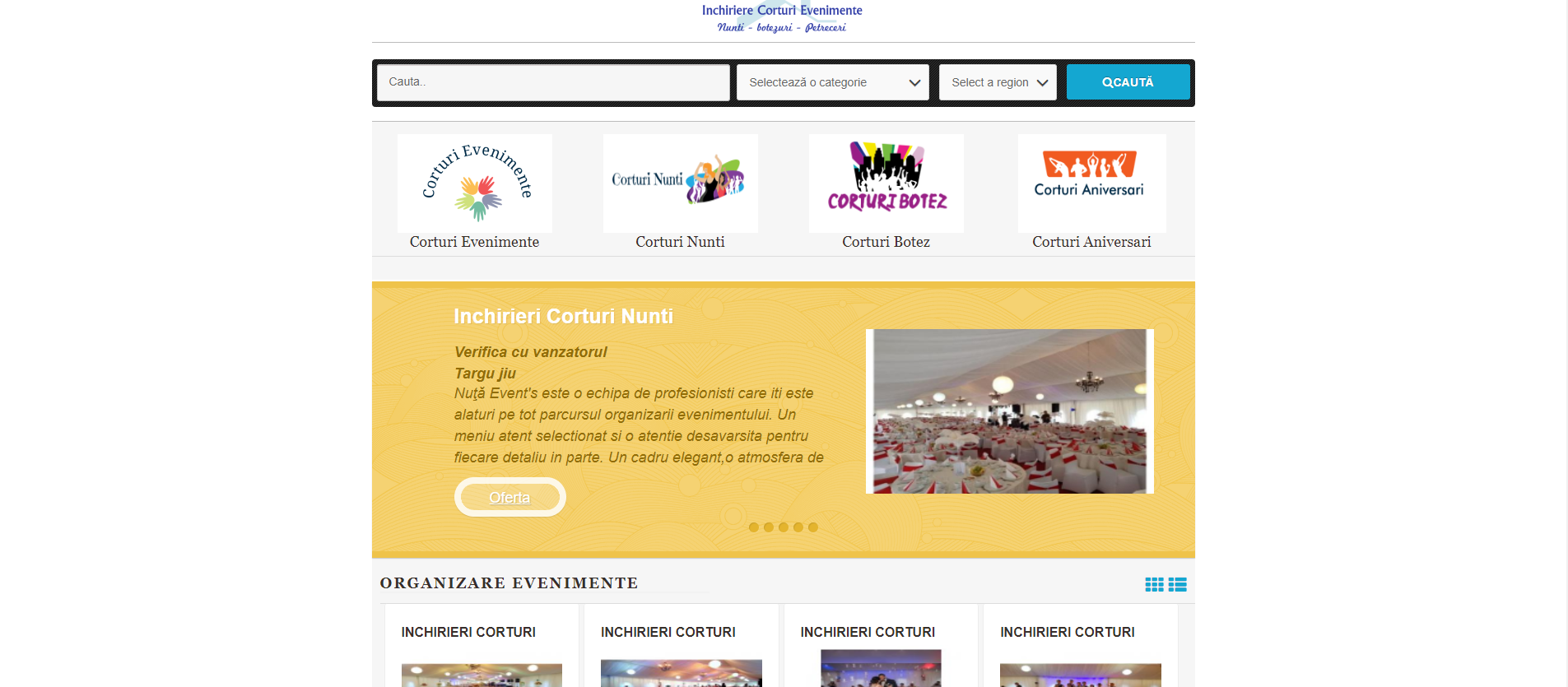This screenshot has height=687, width=1568.
Task: Select the Corturi Botez category logo
Action: [886, 183]
